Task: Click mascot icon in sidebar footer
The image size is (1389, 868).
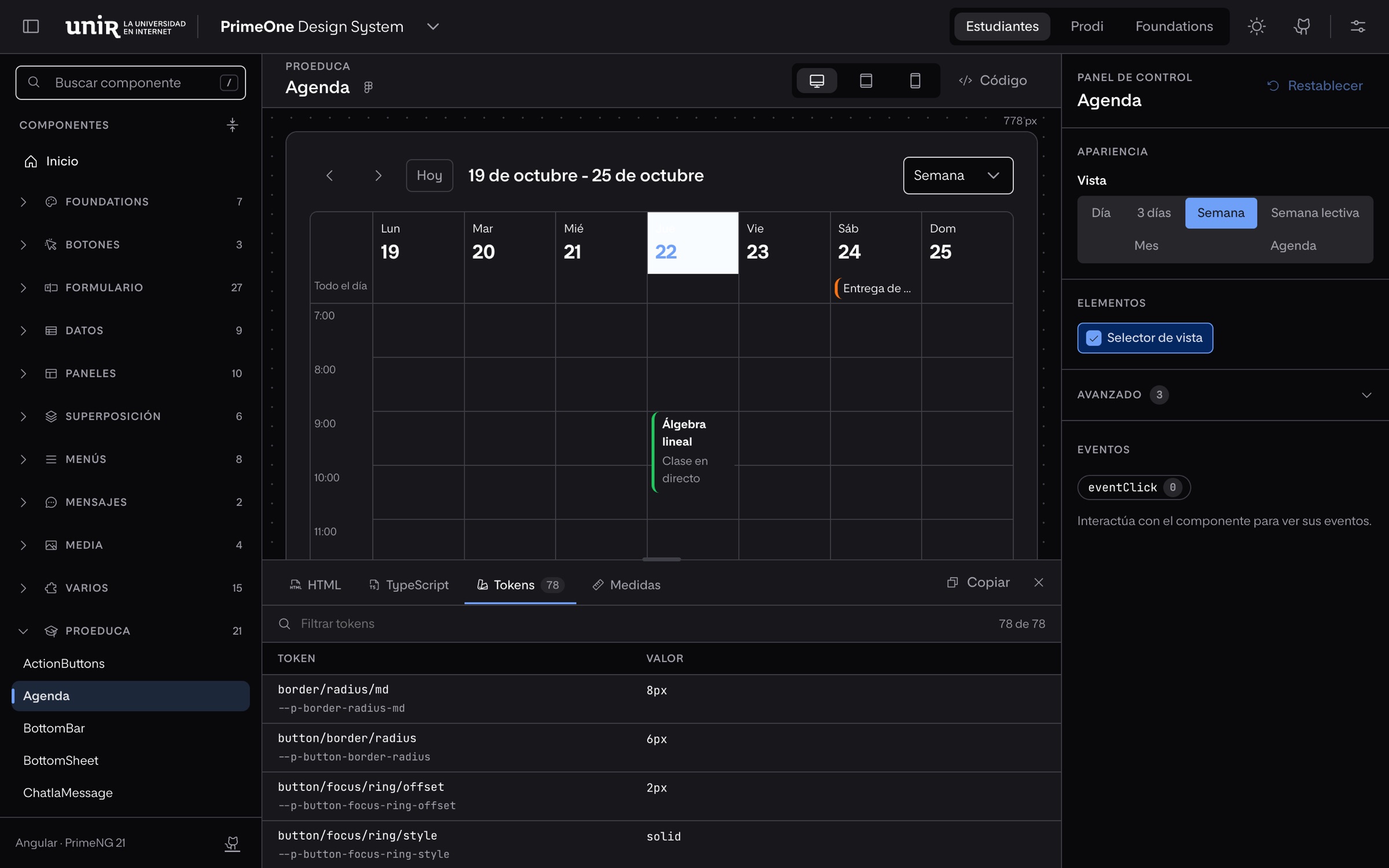Action: (x=232, y=843)
